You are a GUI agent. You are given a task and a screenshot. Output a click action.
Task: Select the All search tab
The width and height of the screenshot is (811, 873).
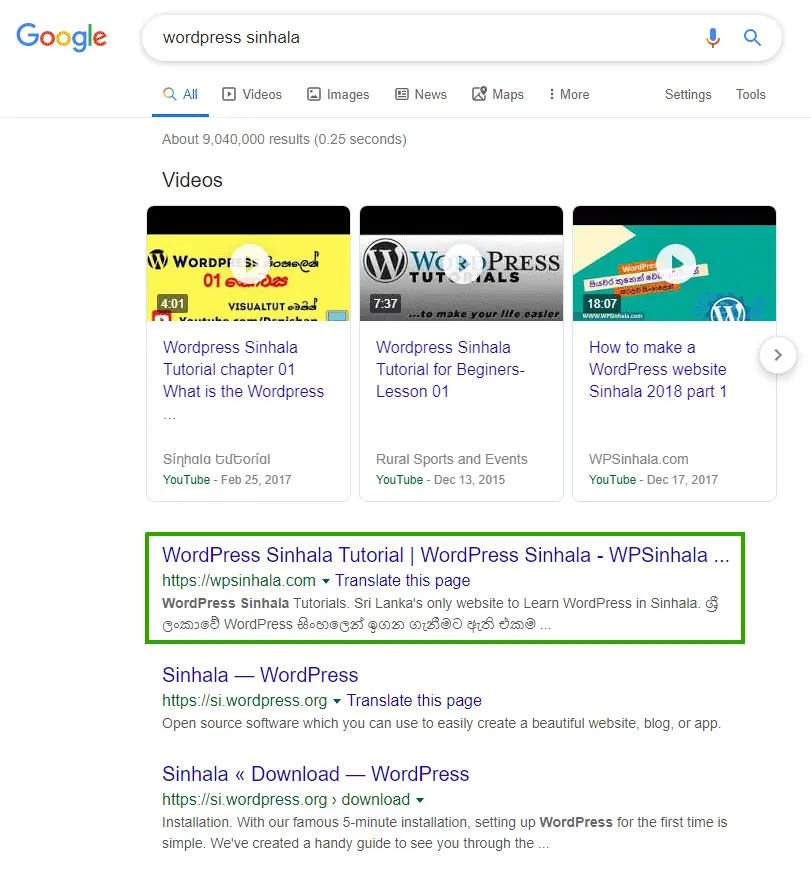point(180,94)
